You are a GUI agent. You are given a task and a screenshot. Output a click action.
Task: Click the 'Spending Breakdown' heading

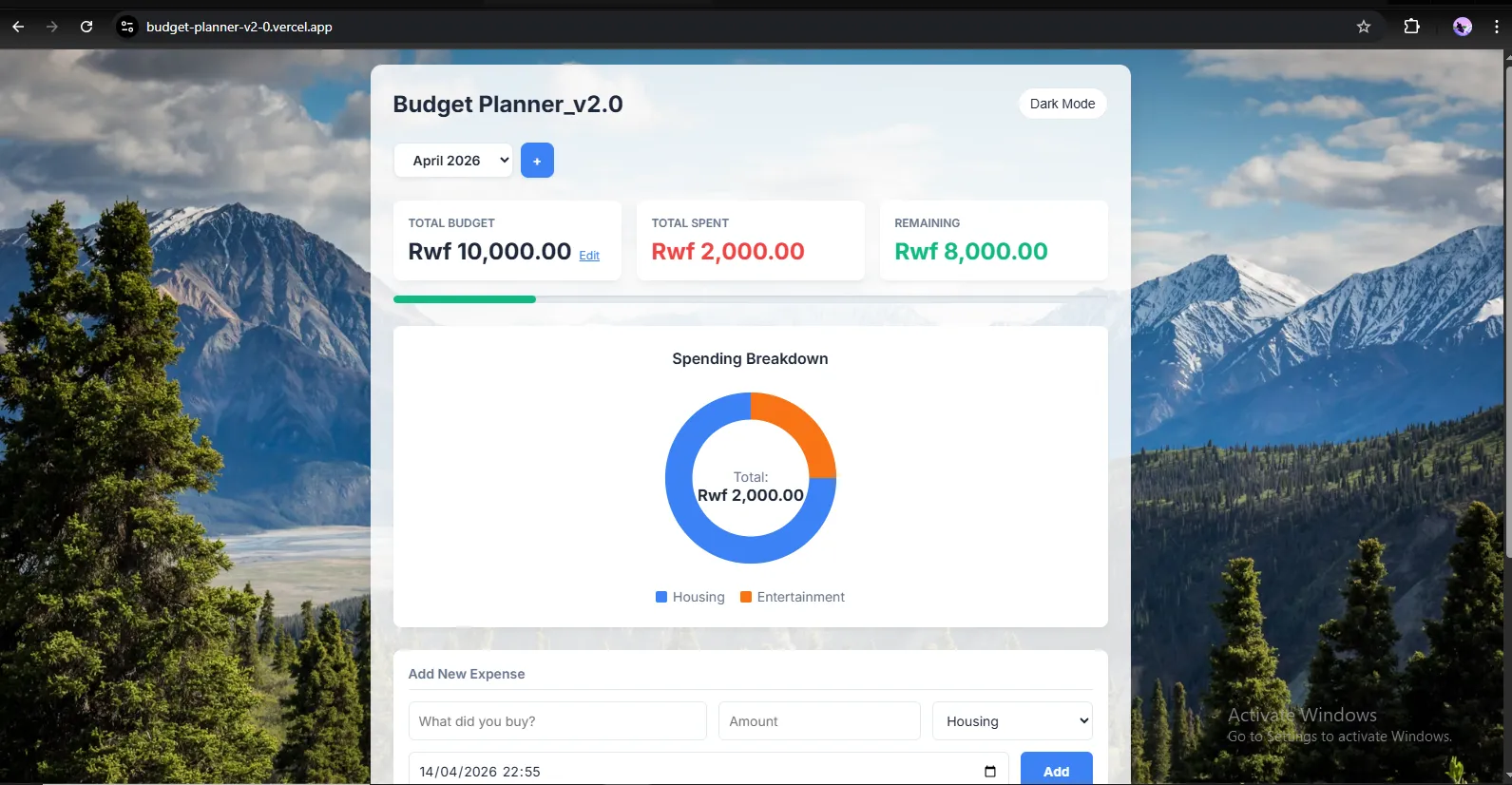click(750, 358)
